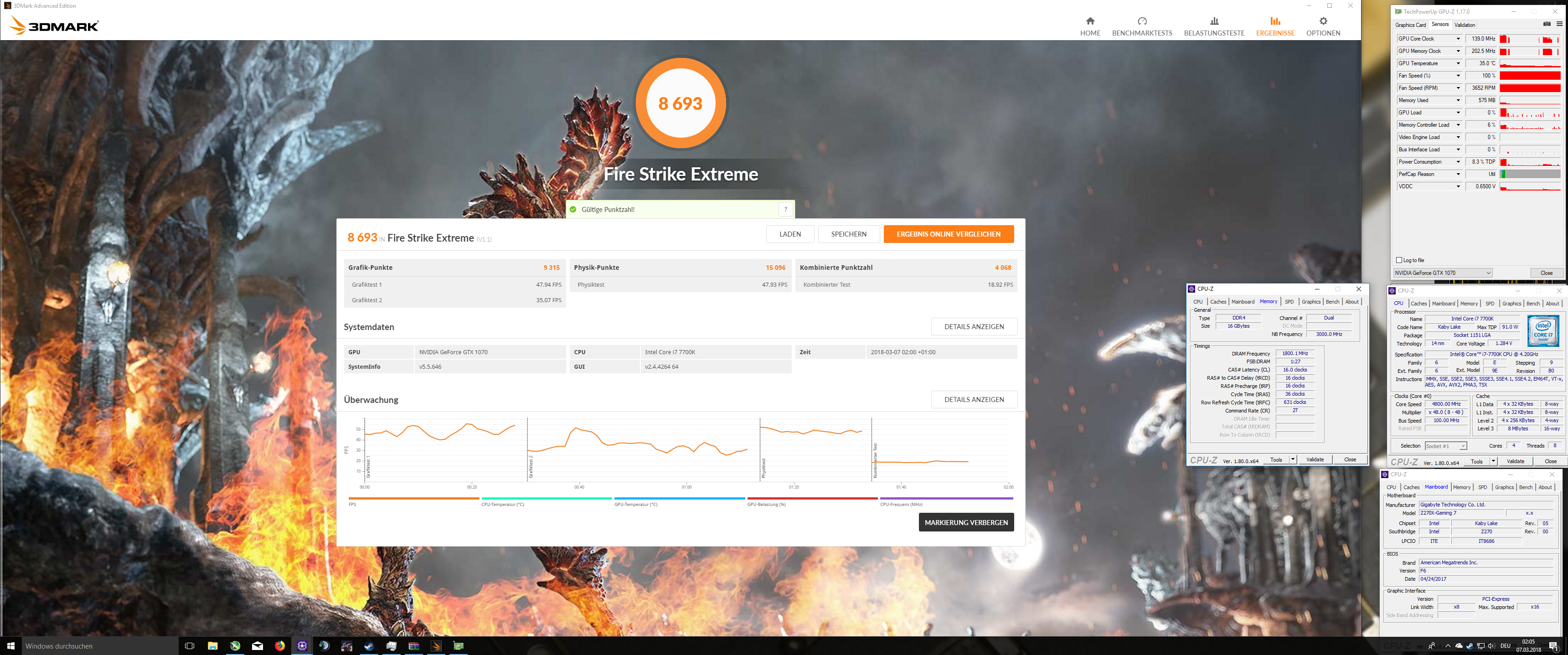The width and height of the screenshot is (1568, 655).
Task: Click ERGEBNIS ONLINE VERGLEICHEN button
Action: pos(949,234)
